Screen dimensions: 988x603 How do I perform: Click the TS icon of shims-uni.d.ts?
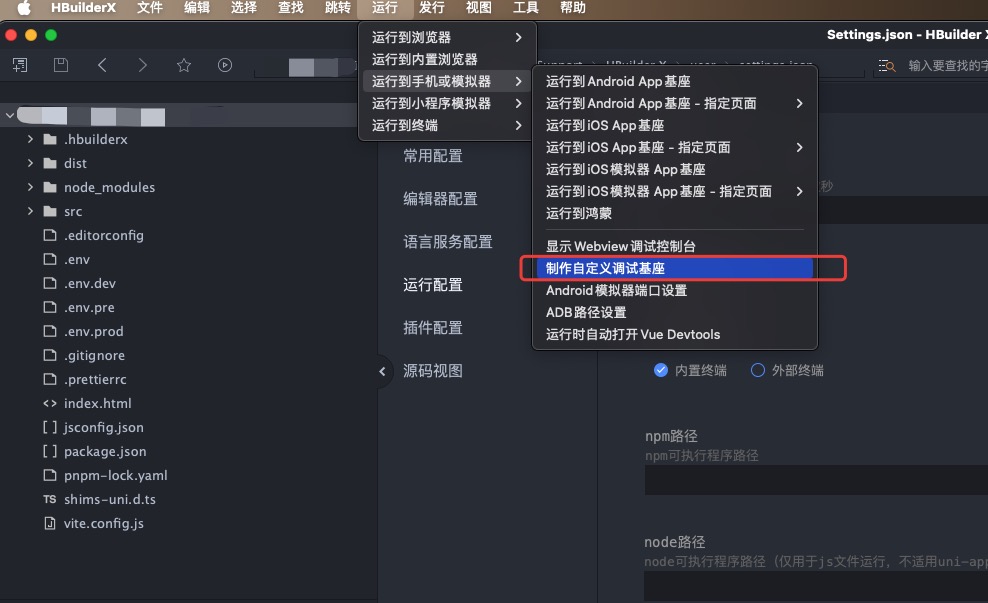50,499
